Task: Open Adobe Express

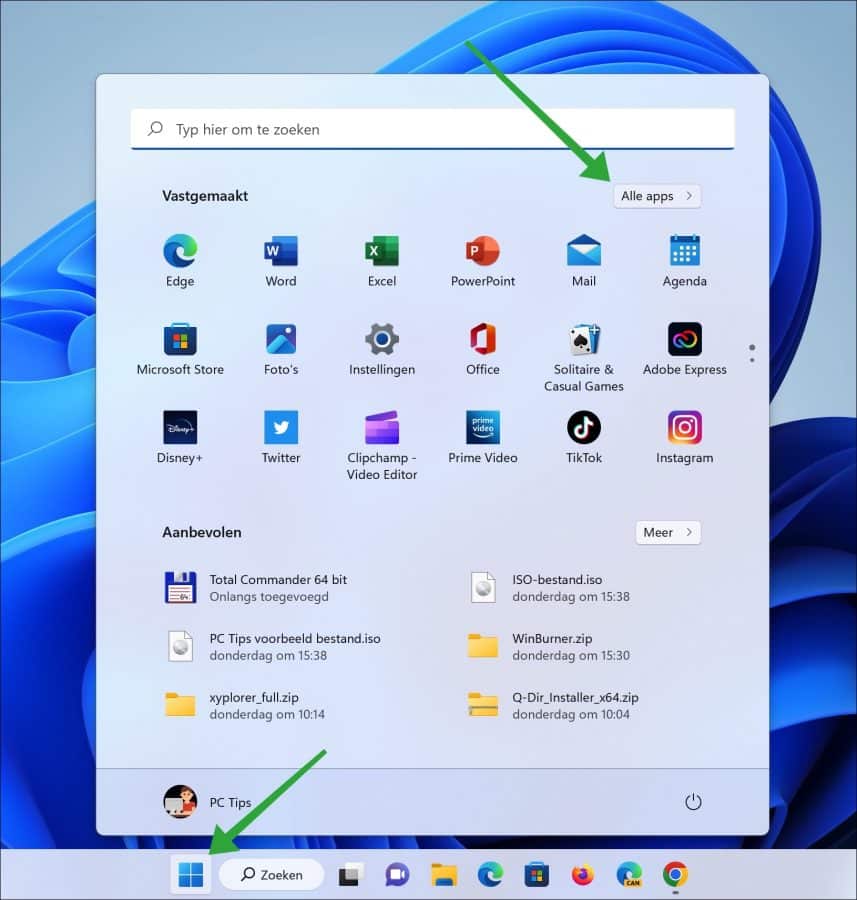Action: pyautogui.click(x=684, y=349)
